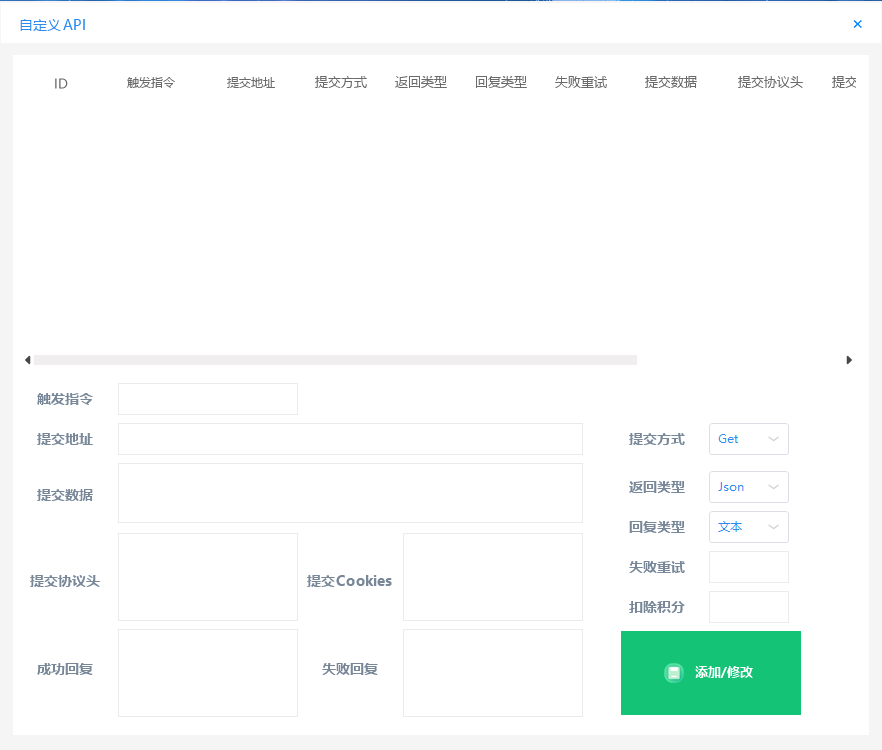
Task: Close the 自定义 API dialog
Action: 858,24
